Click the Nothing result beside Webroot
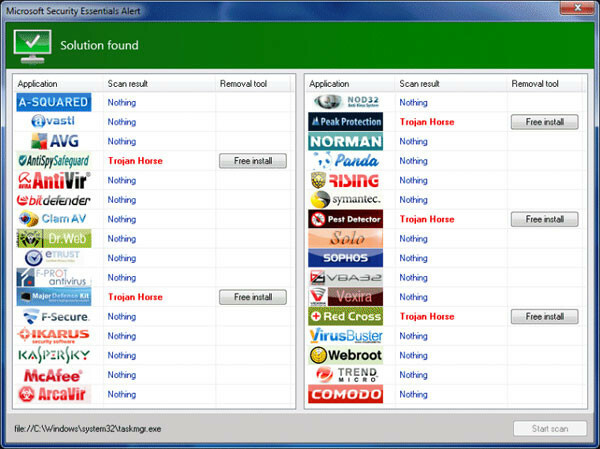The width and height of the screenshot is (600, 449). click(413, 356)
